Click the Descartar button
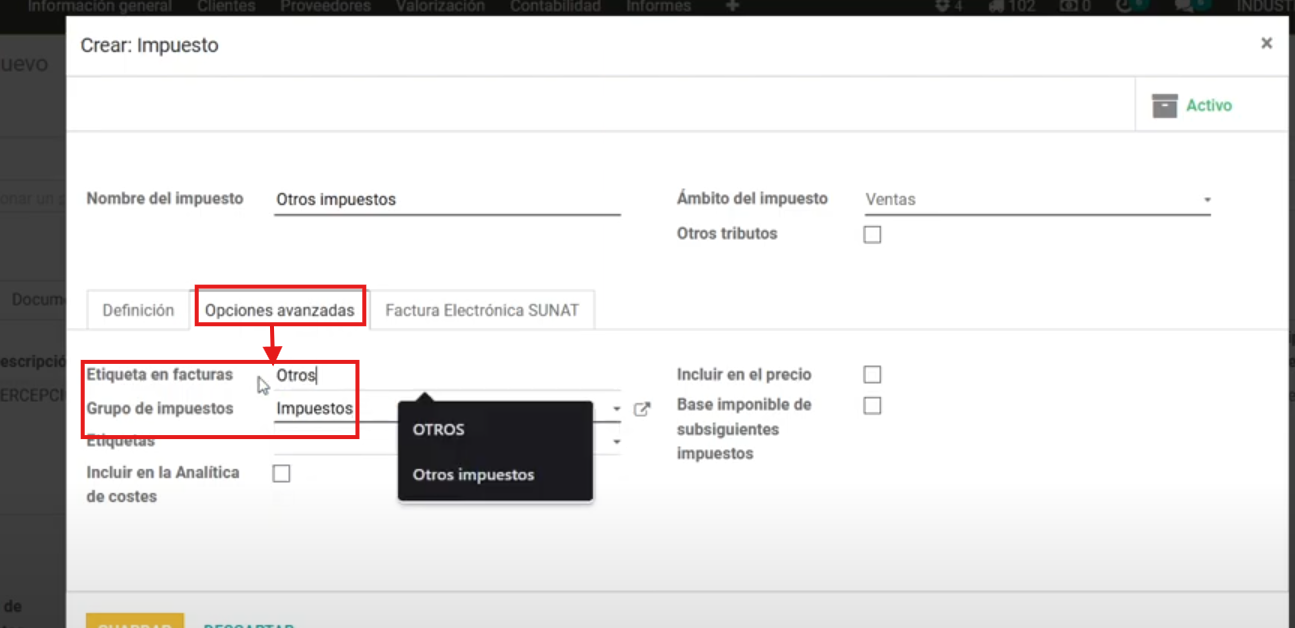The height and width of the screenshot is (628, 1295). 248,624
